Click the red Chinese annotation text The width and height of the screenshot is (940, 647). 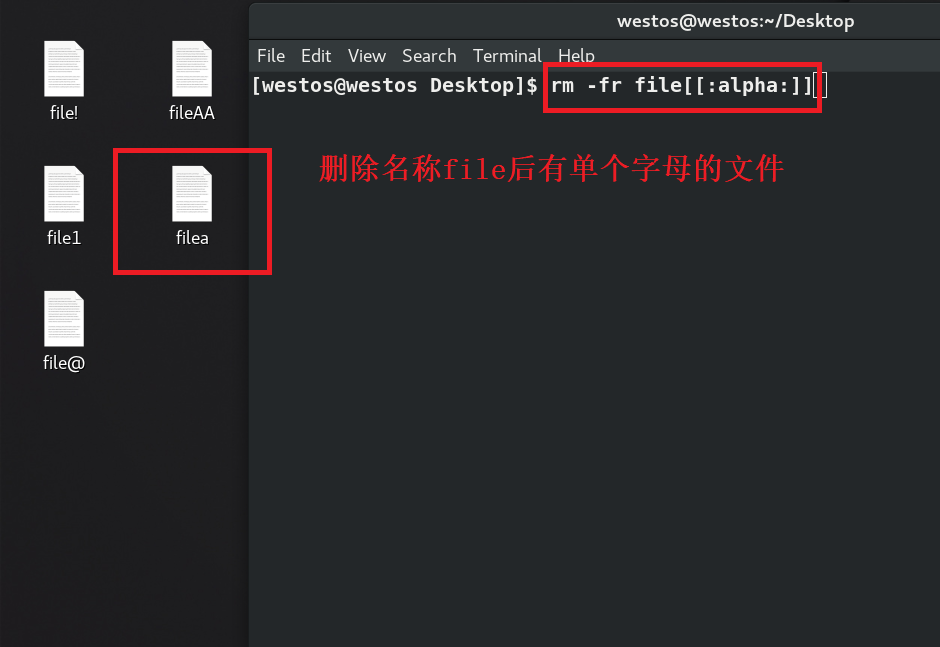click(551, 168)
